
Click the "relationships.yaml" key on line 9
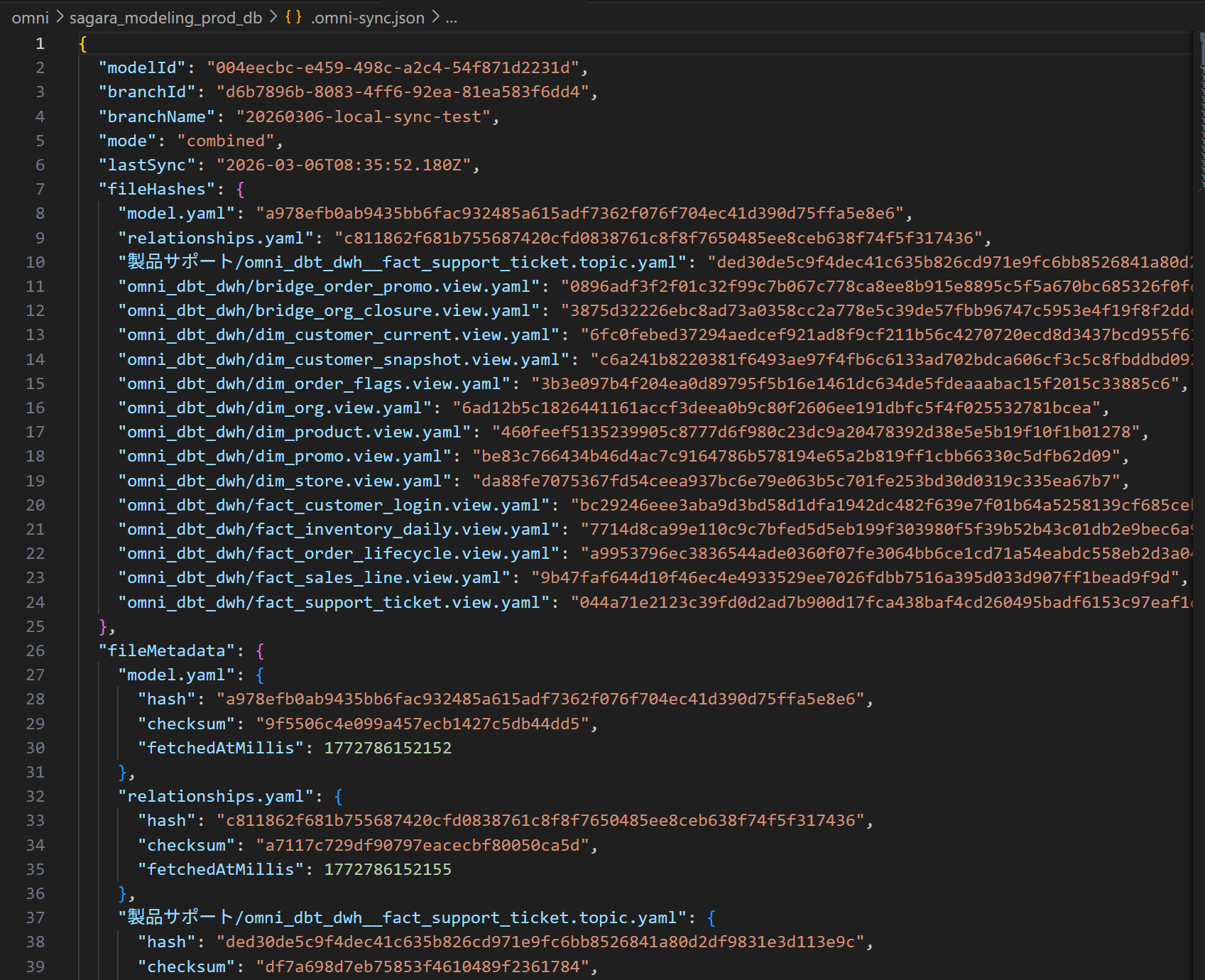pos(216,239)
